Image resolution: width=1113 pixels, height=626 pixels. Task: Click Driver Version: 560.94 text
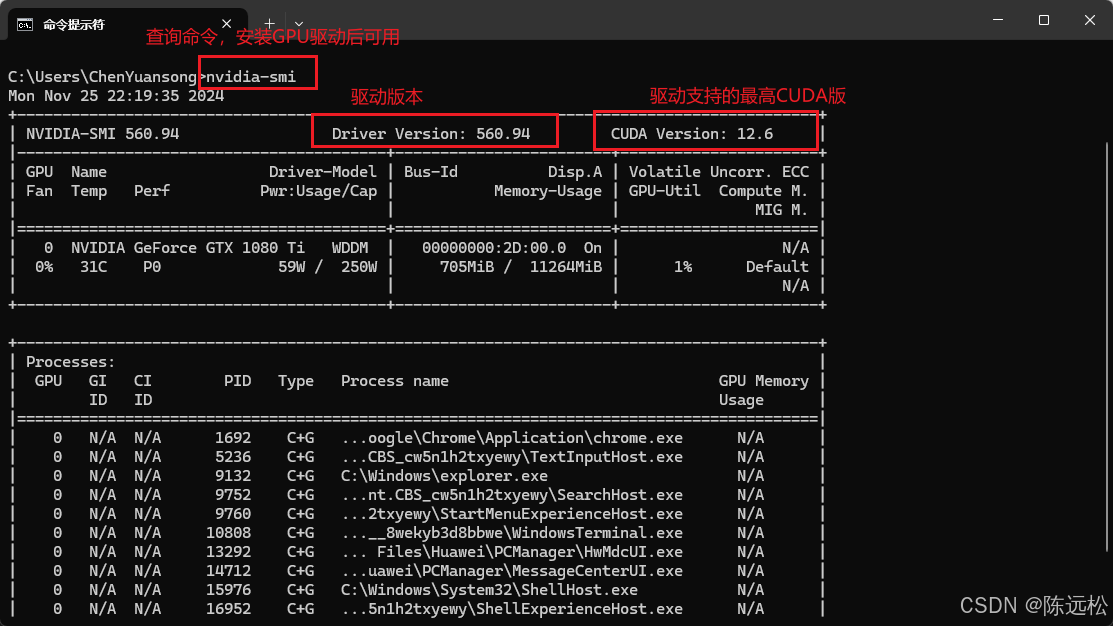[431, 133]
